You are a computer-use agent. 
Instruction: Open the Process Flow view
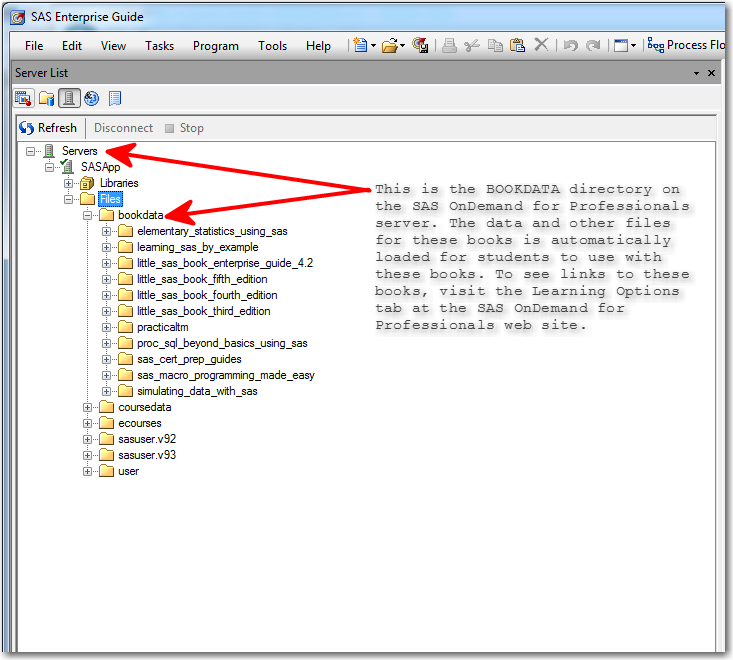(686, 45)
